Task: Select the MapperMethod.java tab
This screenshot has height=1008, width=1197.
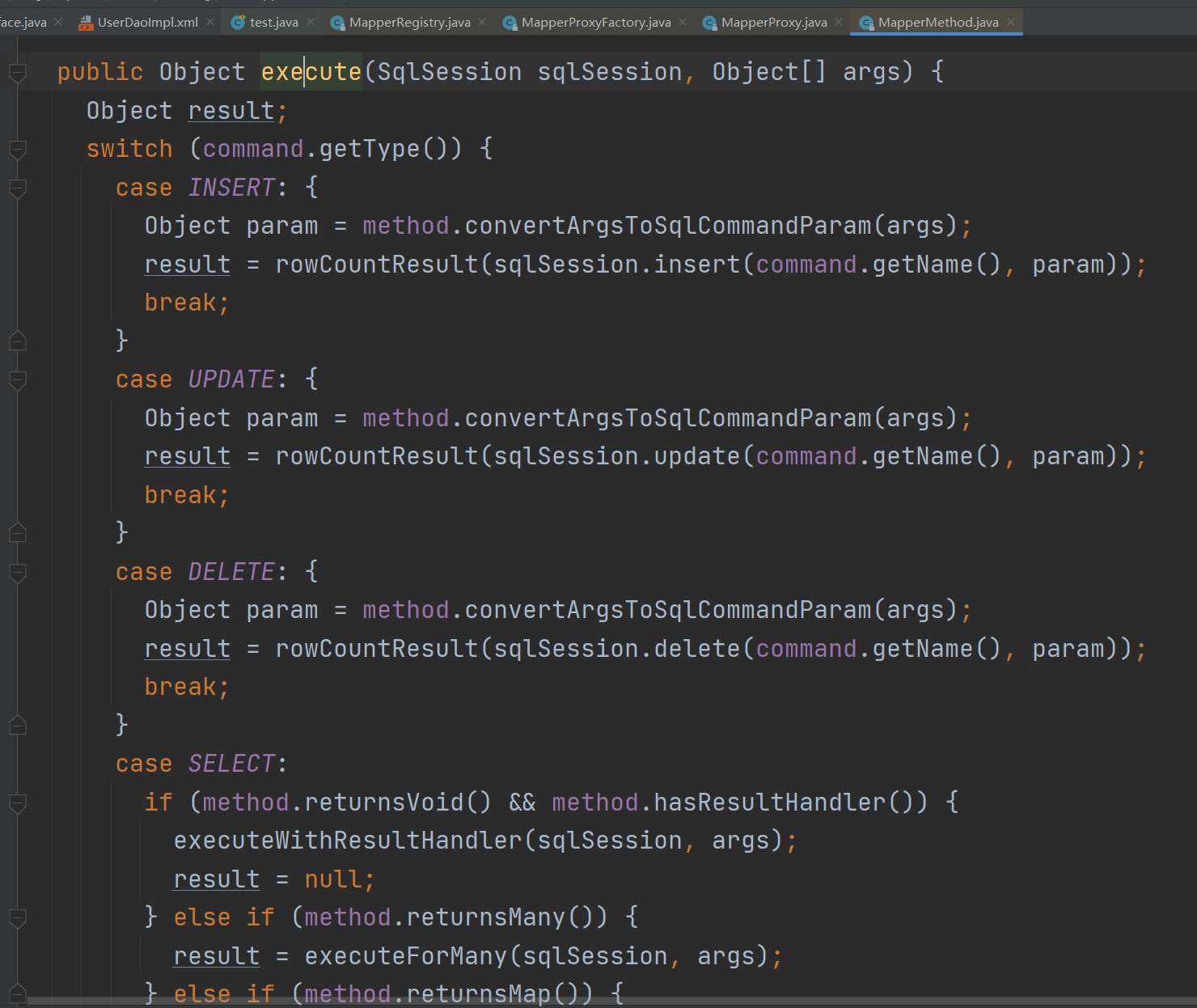Action: (938, 23)
